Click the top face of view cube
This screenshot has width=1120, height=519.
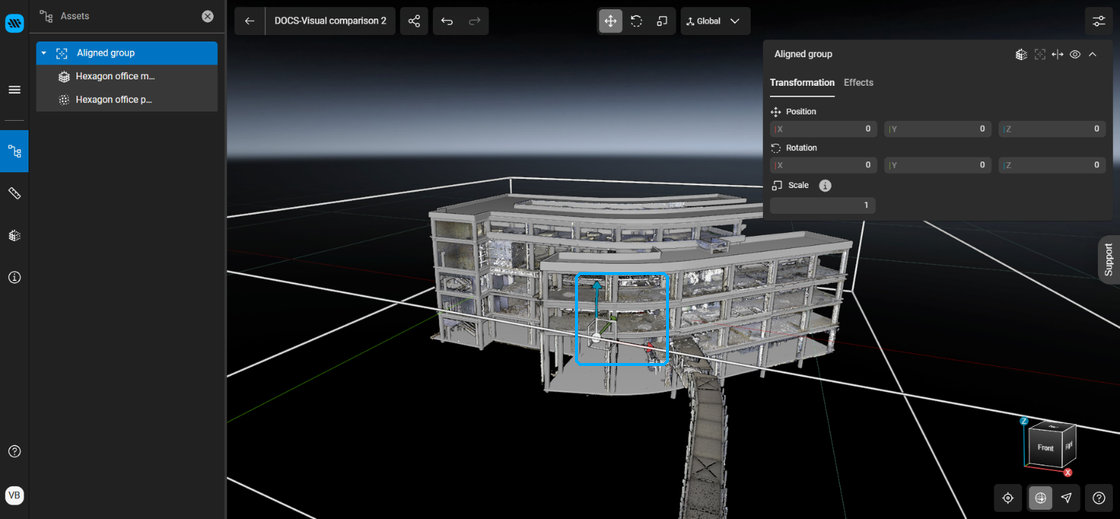pos(1054,427)
